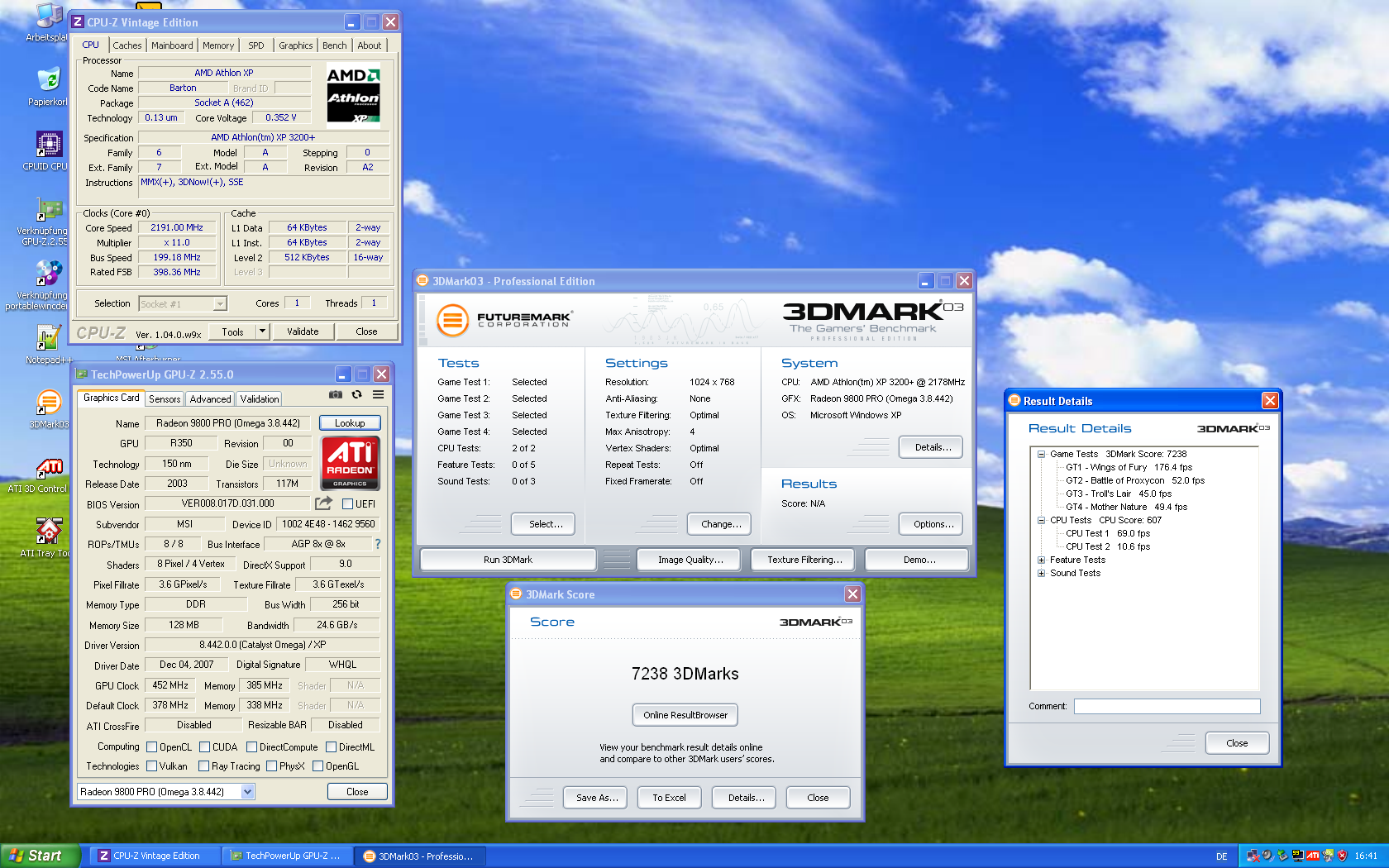Switch to the CPU-Z Memory tab
The image size is (1389, 868).
(218, 45)
